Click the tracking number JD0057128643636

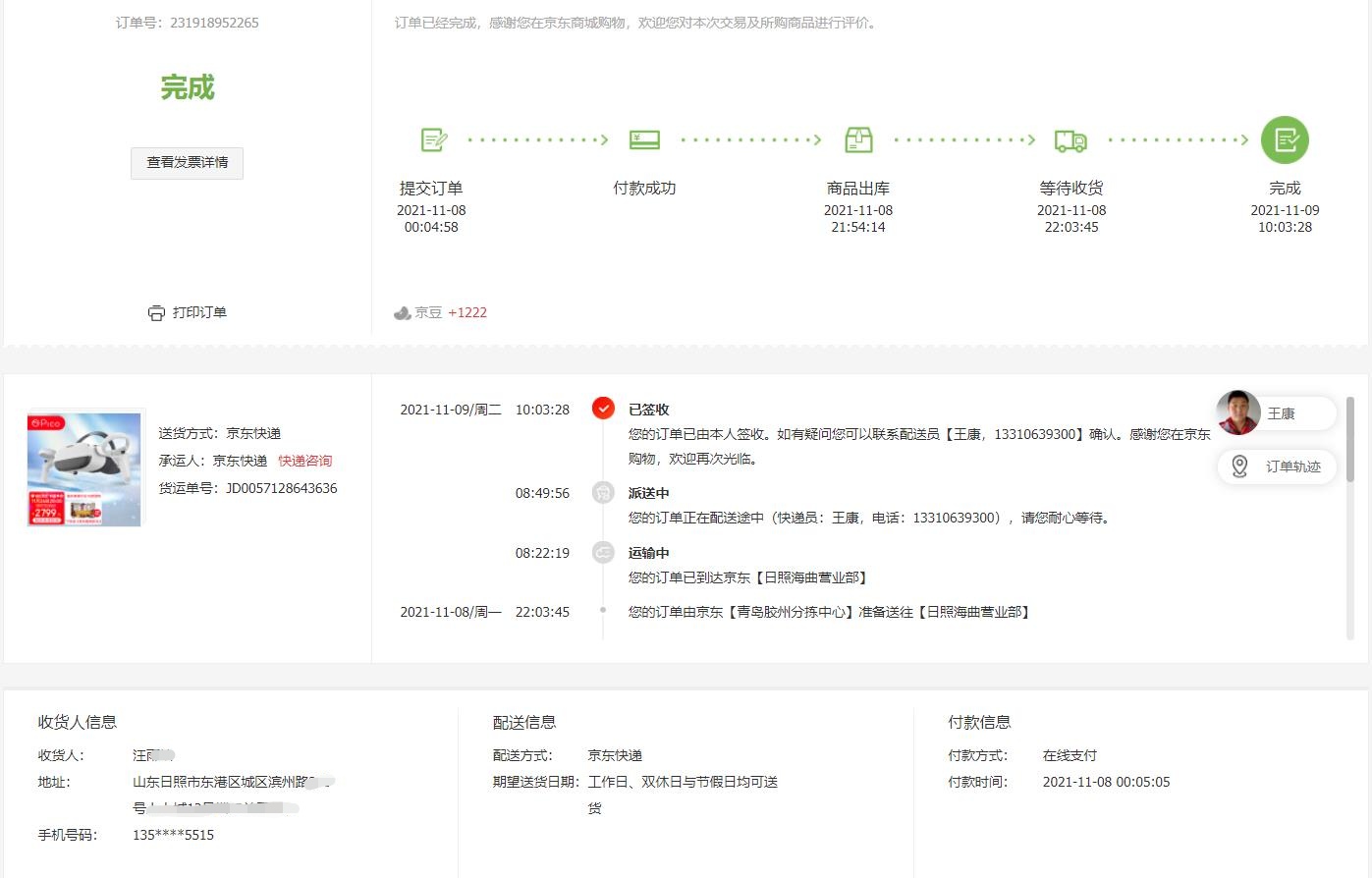281,488
